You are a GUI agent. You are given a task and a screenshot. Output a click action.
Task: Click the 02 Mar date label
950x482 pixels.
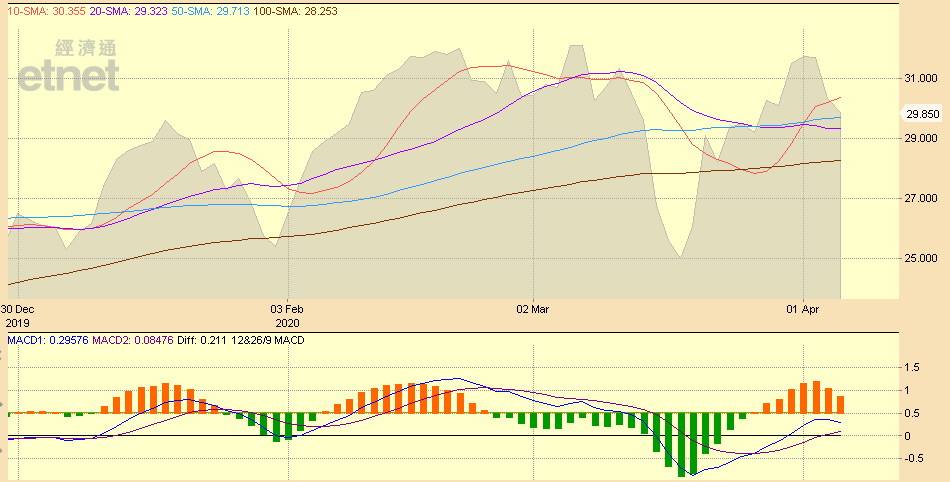tap(533, 309)
